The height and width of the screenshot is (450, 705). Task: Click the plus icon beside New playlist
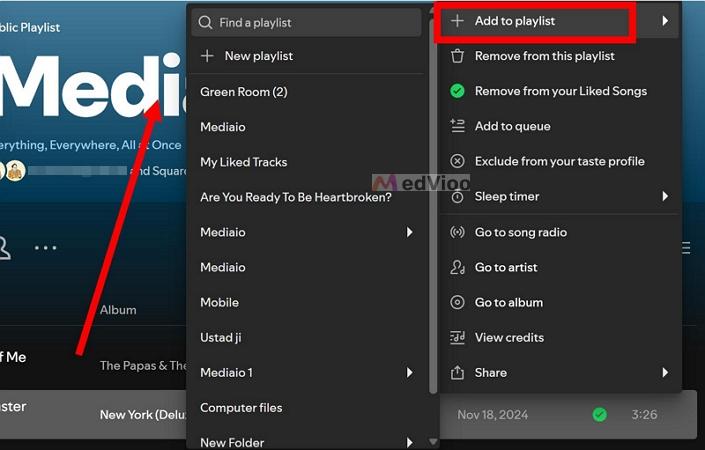pyautogui.click(x=207, y=56)
